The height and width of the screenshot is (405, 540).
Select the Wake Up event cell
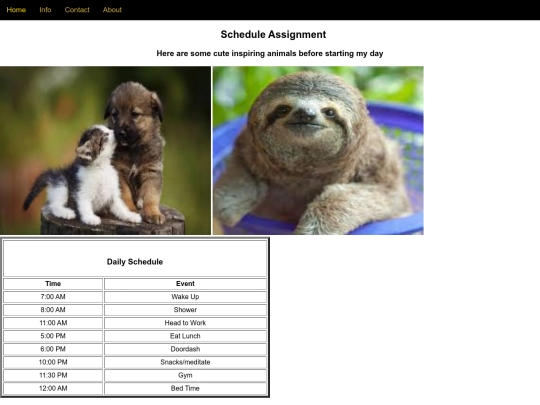coord(185,297)
